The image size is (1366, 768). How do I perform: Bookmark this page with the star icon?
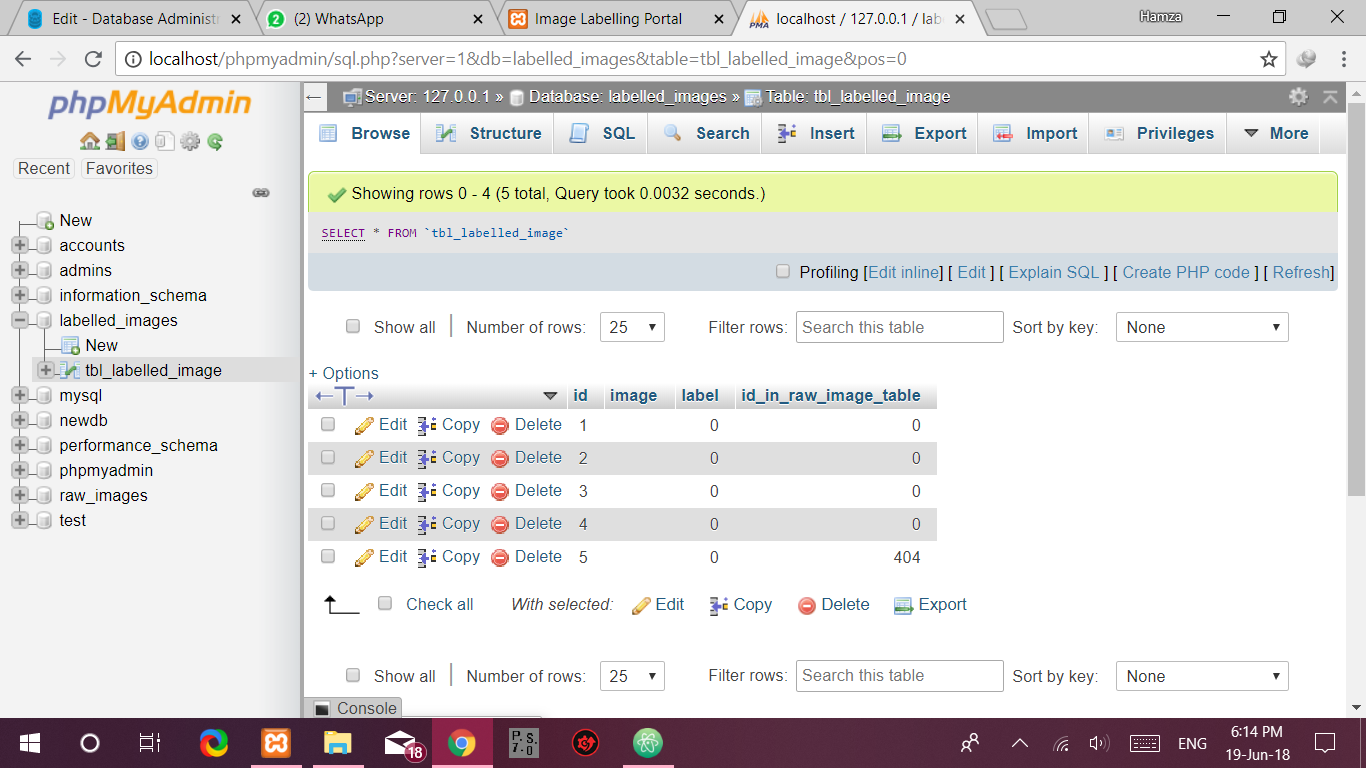tap(1269, 59)
